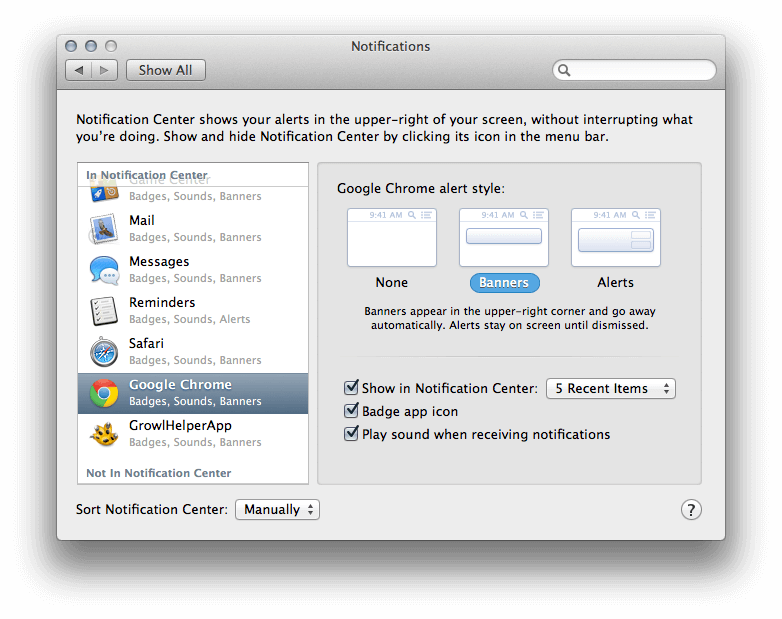Uncheck Show in Notification Center
Screen dimensions: 782x619
[x=351, y=387]
